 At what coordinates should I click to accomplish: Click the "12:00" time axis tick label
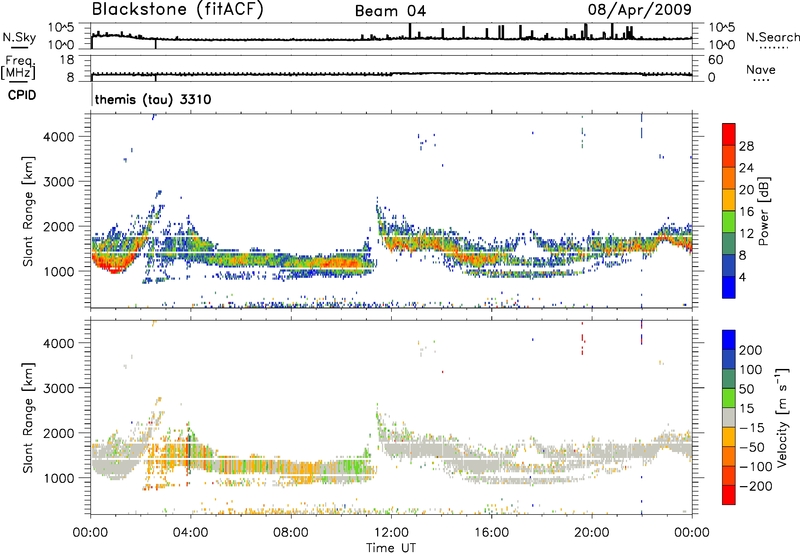pyautogui.click(x=391, y=533)
